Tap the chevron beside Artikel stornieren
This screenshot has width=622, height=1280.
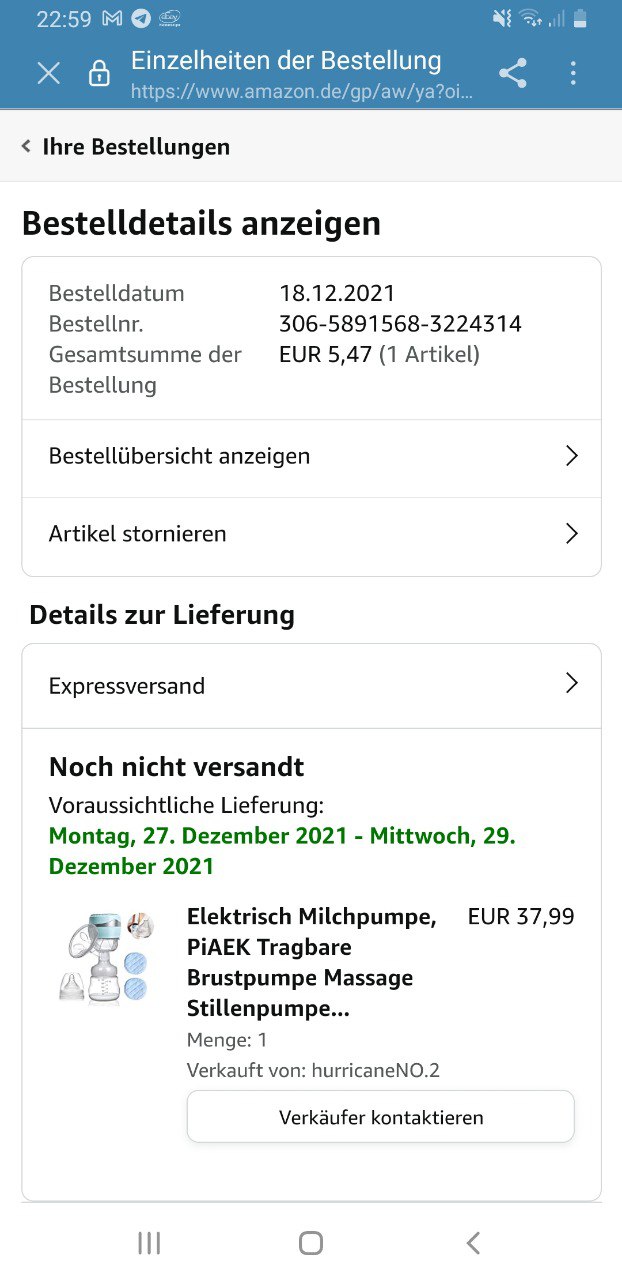571,534
